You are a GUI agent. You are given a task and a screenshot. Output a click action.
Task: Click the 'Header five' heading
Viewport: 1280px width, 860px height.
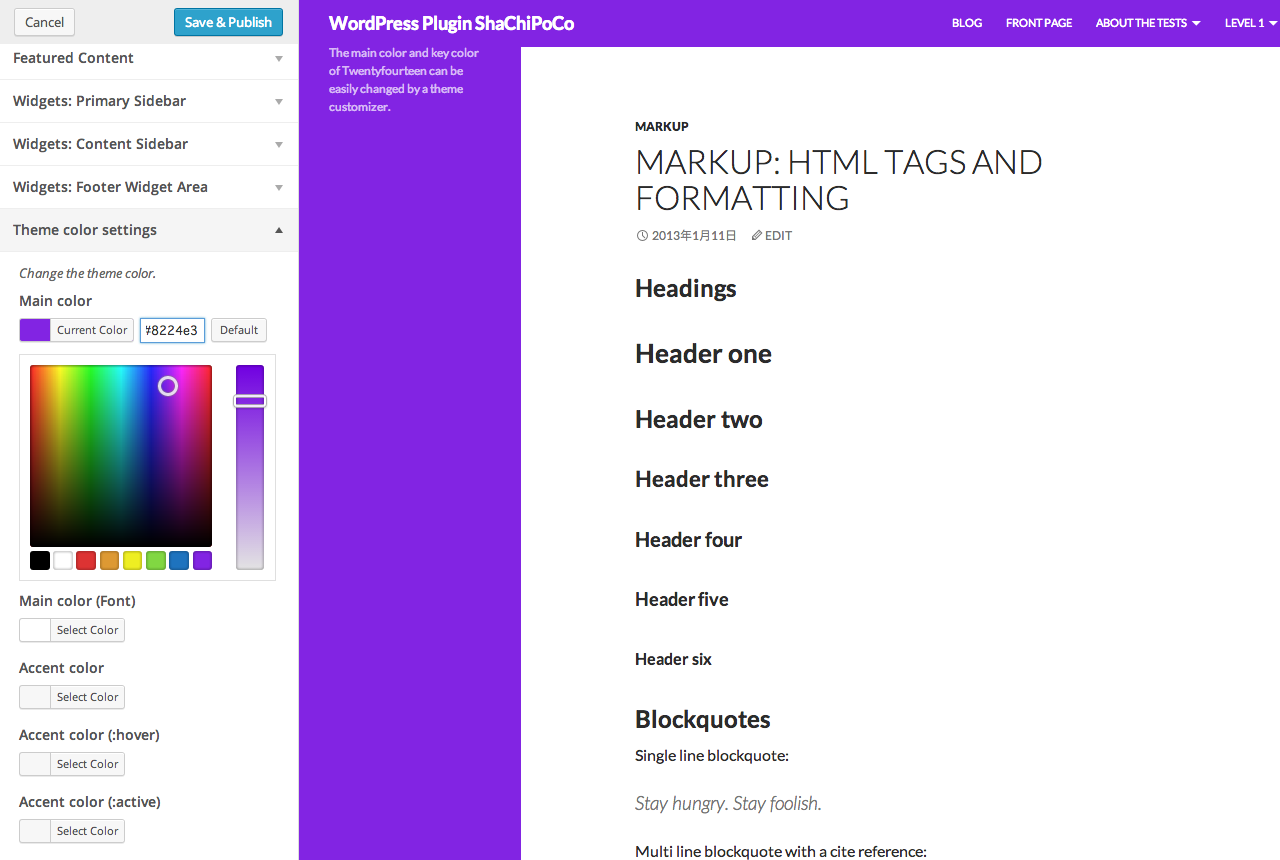(682, 600)
